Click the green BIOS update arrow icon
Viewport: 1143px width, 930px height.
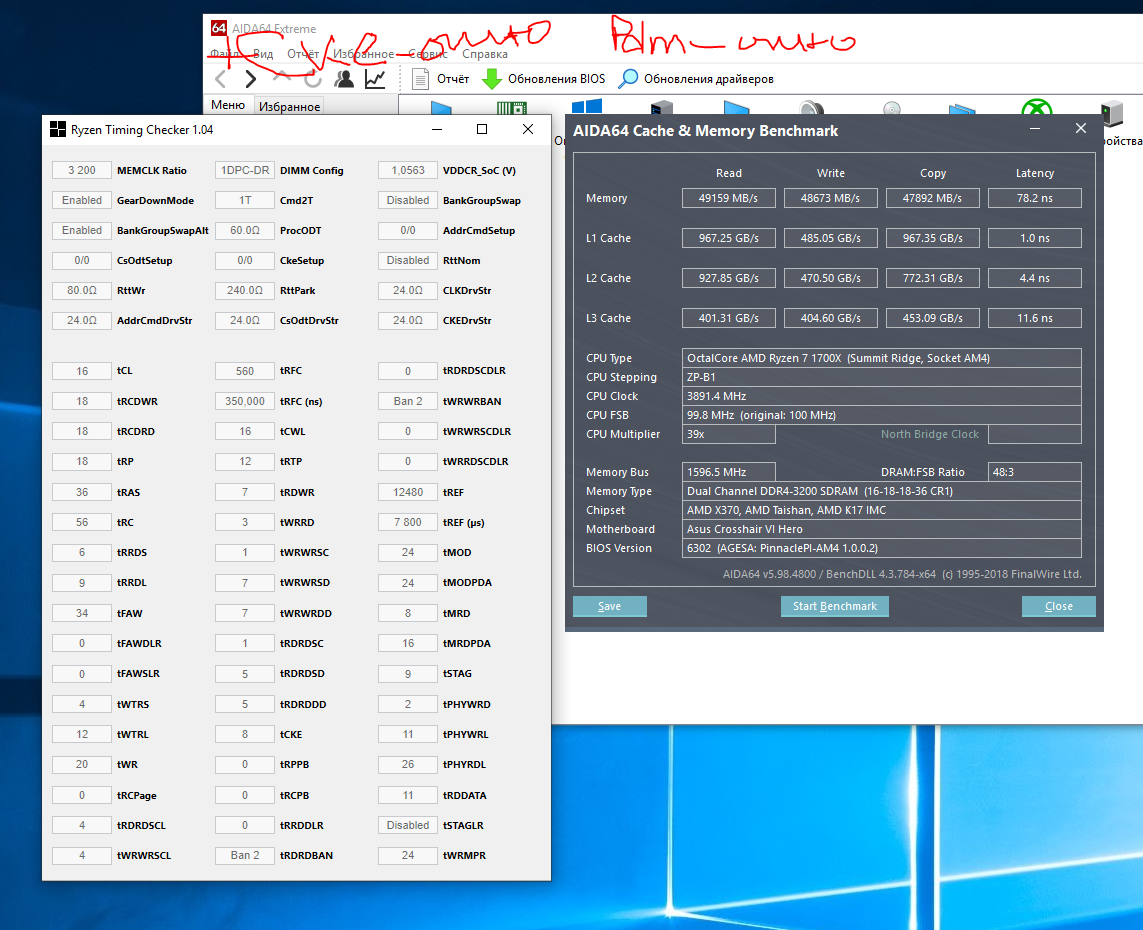(492, 79)
